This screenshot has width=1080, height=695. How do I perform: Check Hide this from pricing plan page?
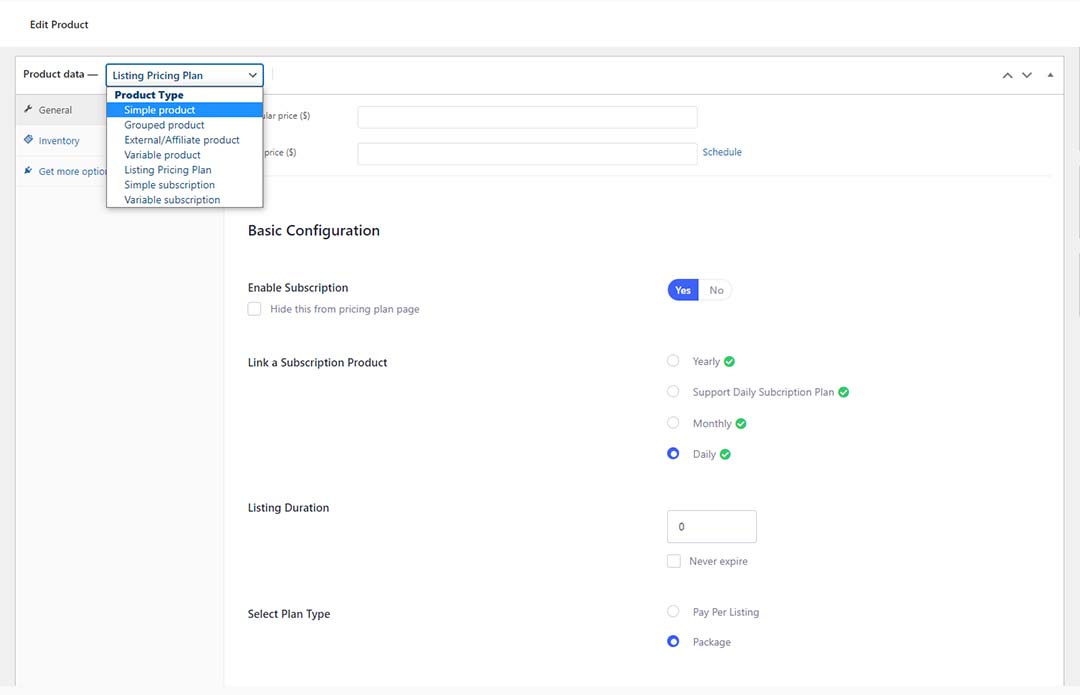pyautogui.click(x=255, y=310)
